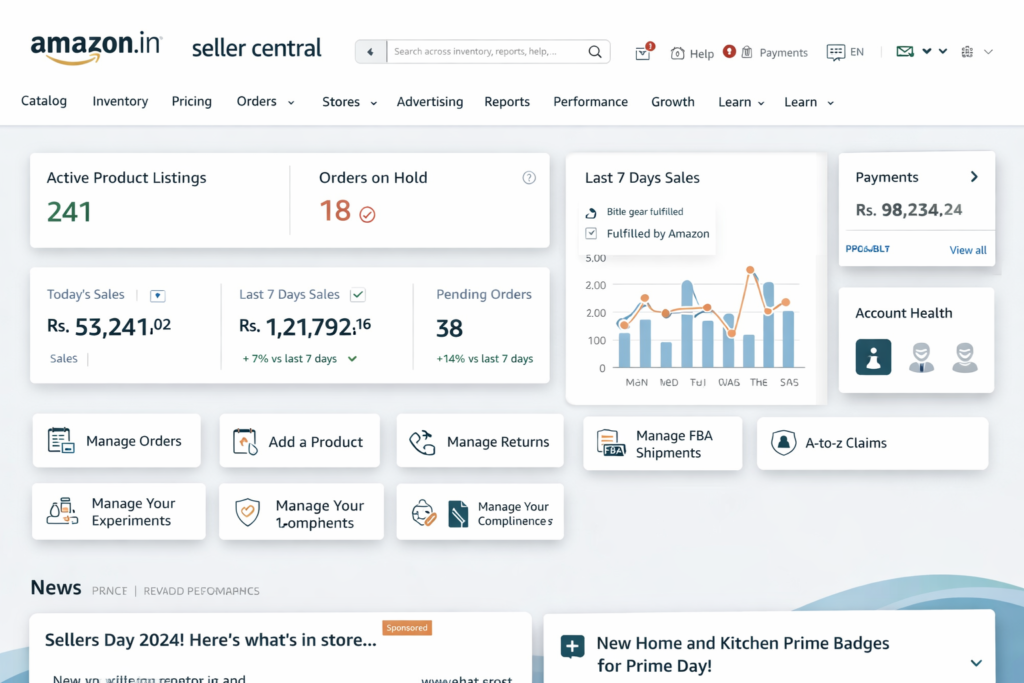
Task: Select the middle grey Account Health avatar
Action: (x=921, y=358)
